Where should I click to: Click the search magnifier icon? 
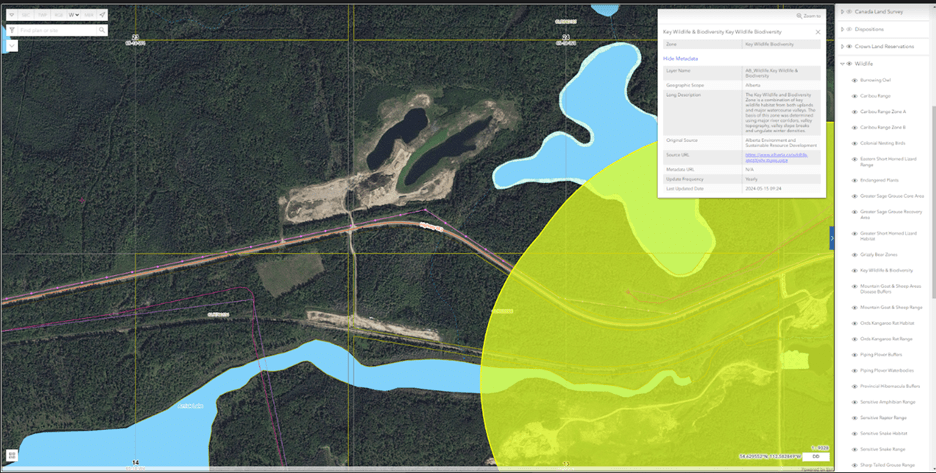(102, 31)
